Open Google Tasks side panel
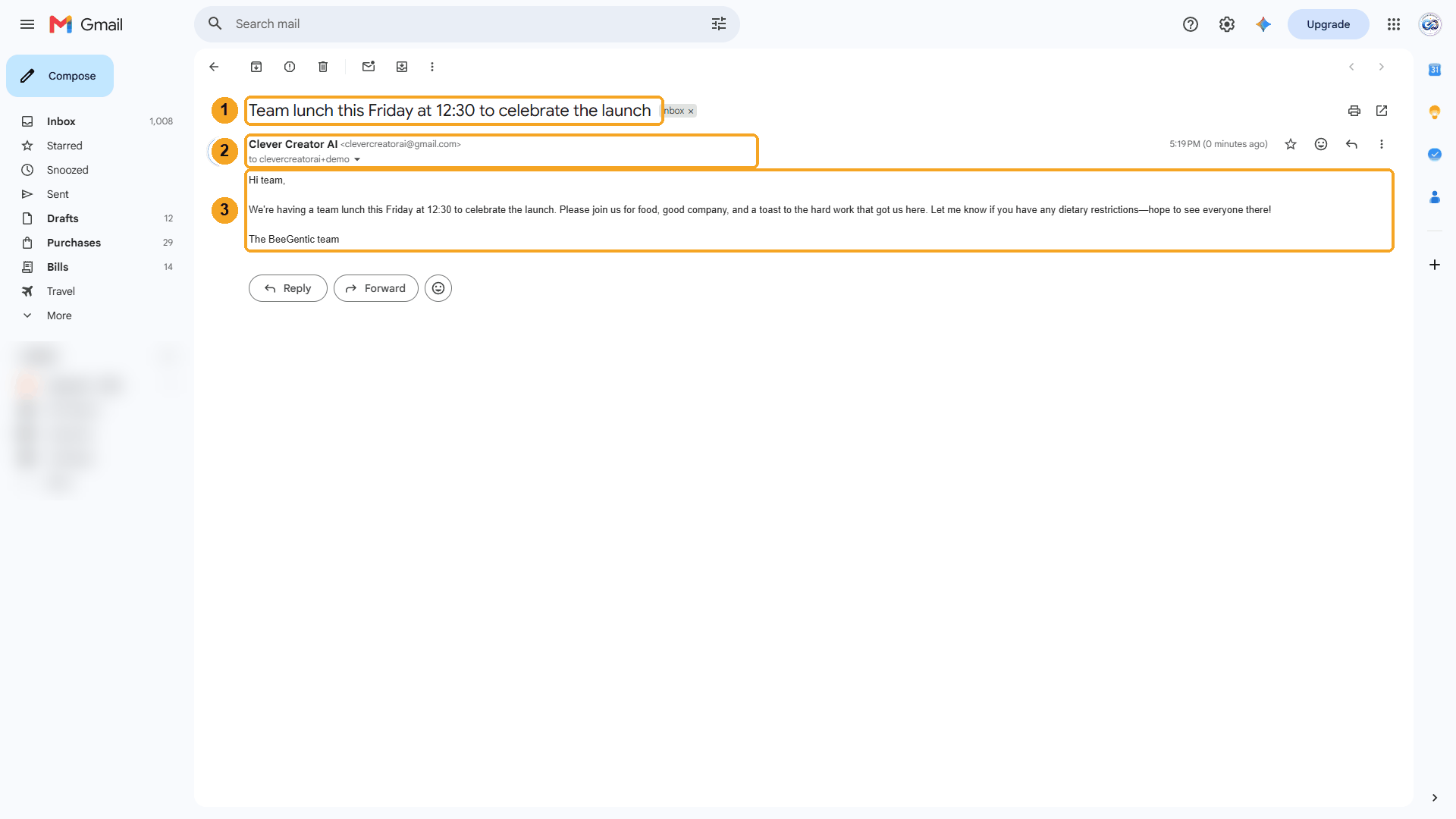Image resolution: width=1456 pixels, height=819 pixels. point(1435,155)
